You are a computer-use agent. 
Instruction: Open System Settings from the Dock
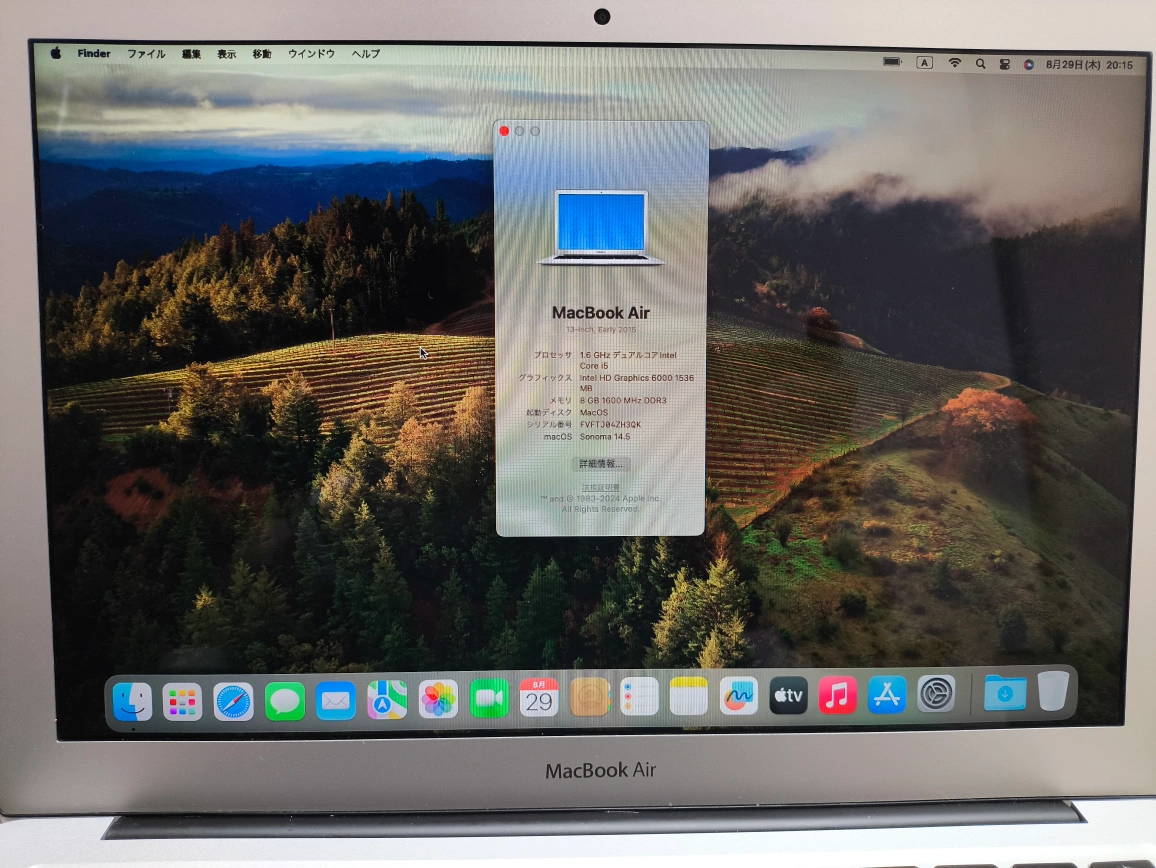[936, 693]
